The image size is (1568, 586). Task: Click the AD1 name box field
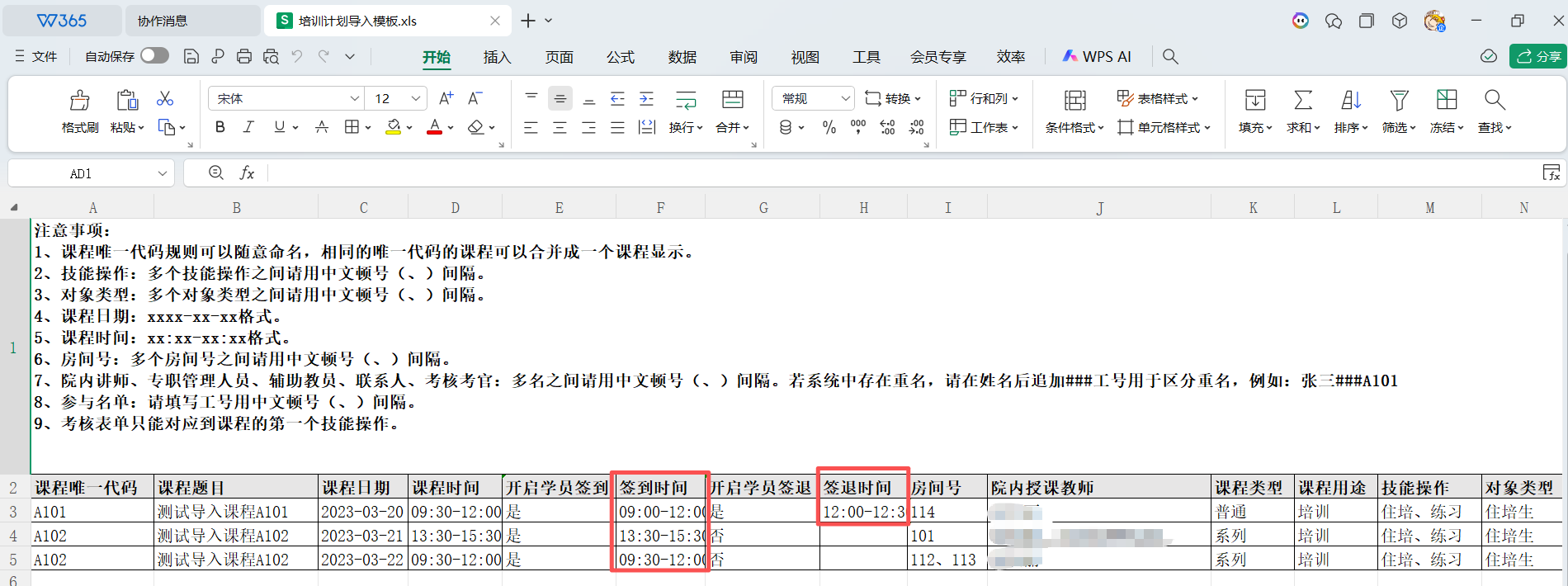click(81, 173)
